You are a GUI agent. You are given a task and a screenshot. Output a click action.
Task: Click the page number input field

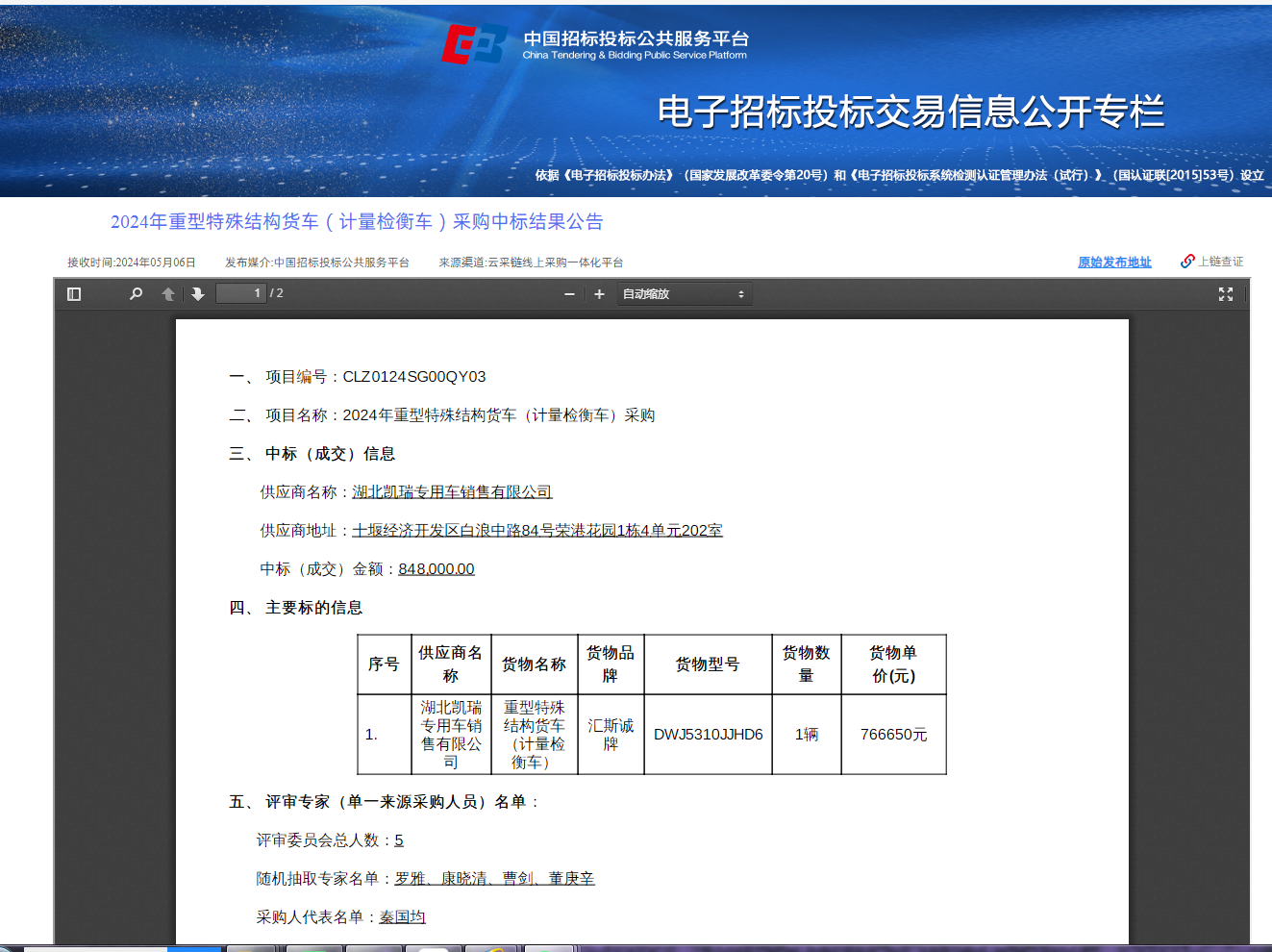[241, 293]
